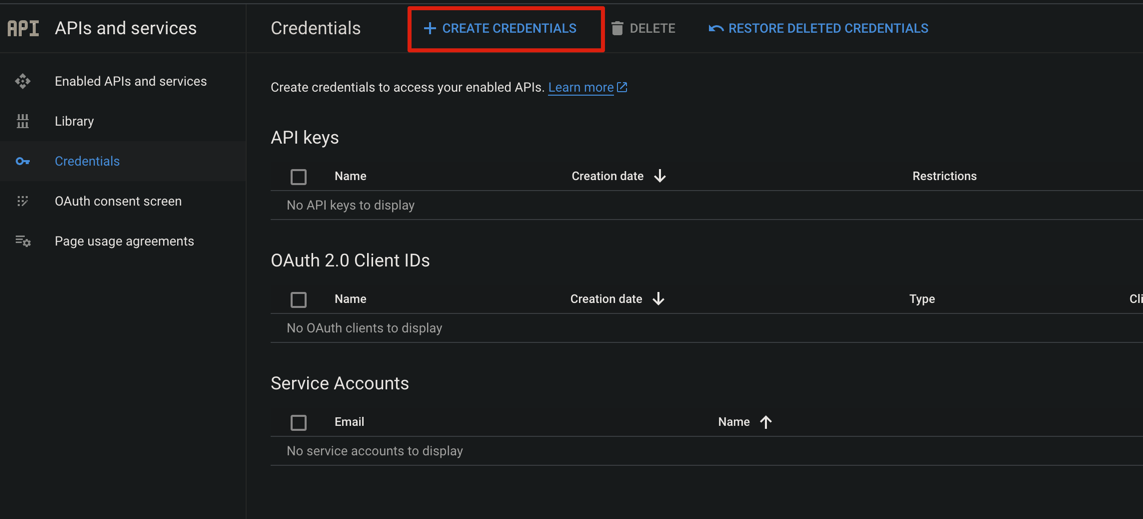
Task: Click the Restrictions column header
Action: point(944,176)
